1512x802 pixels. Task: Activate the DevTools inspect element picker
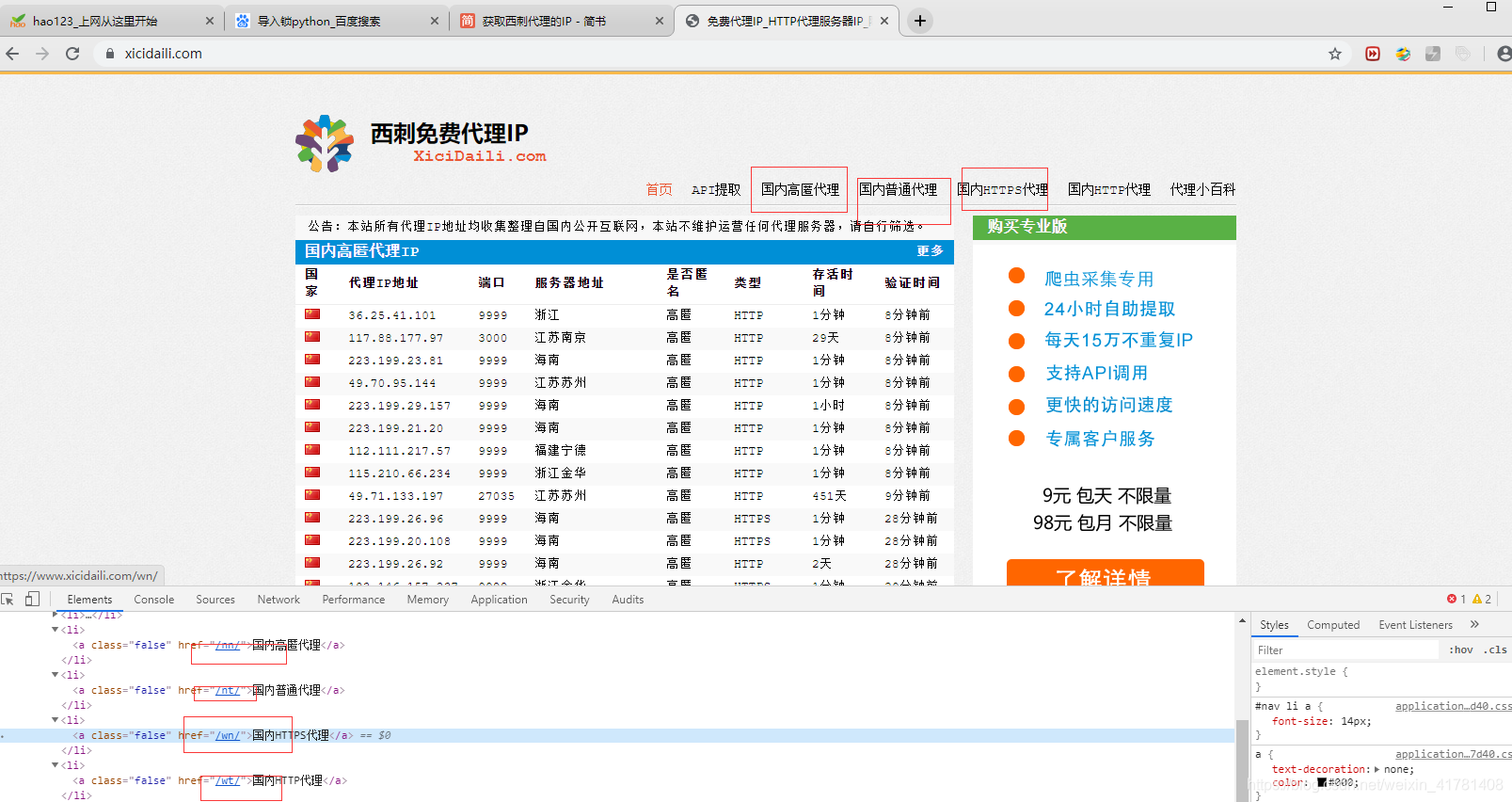(8, 600)
